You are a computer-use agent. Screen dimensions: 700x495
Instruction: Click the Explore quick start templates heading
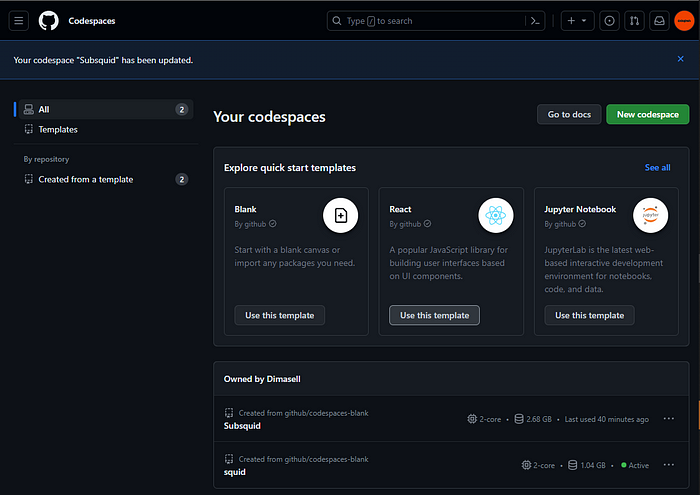(290, 168)
